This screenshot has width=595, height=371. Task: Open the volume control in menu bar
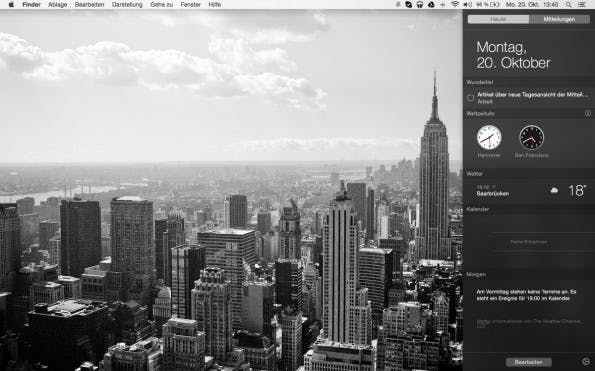pyautogui.click(x=468, y=5)
